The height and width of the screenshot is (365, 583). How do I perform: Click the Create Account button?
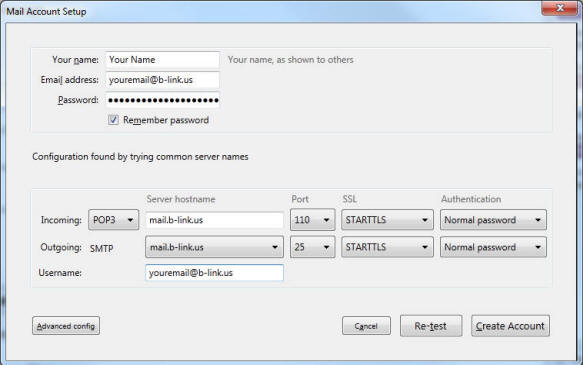(510, 326)
